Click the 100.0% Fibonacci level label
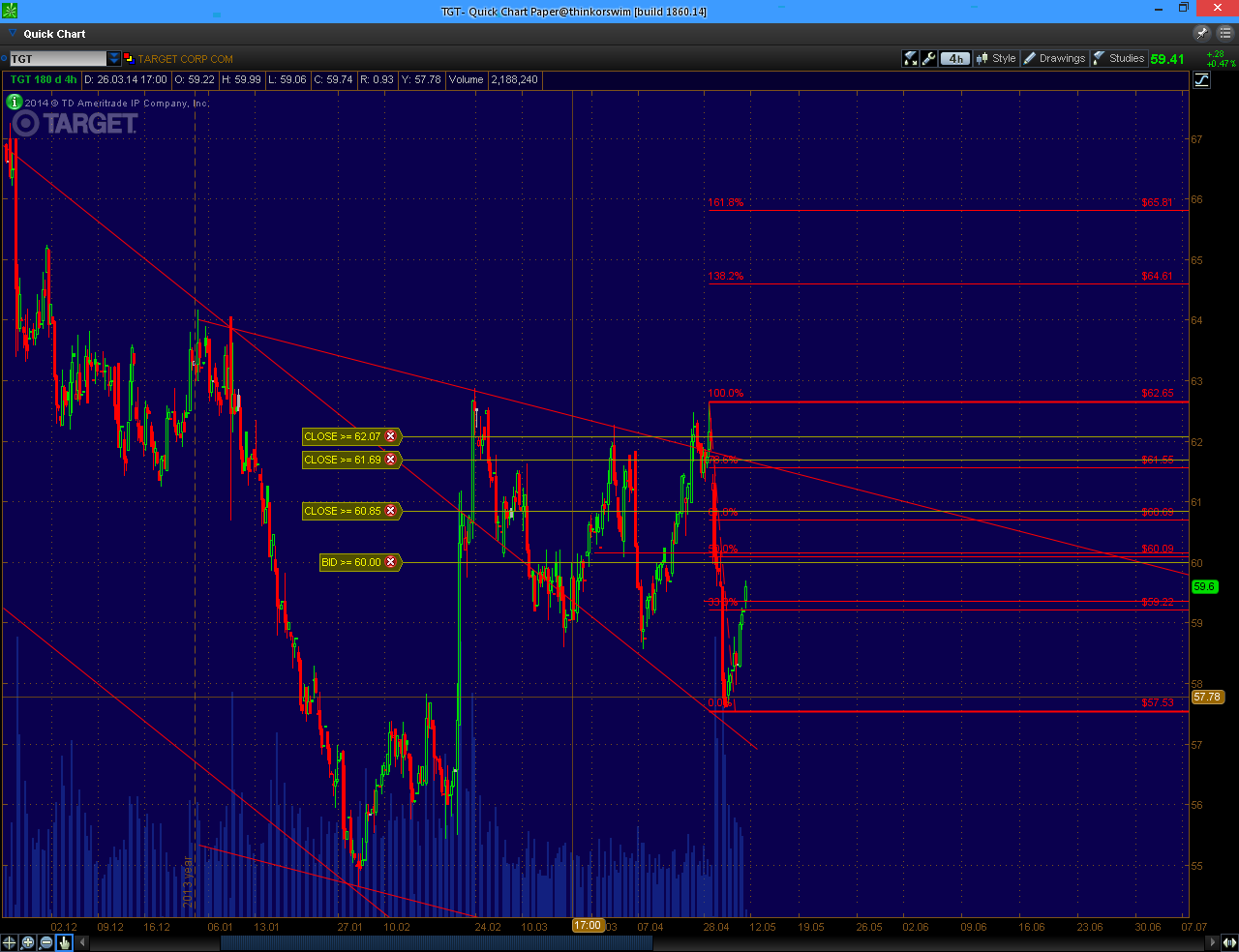 [x=725, y=394]
